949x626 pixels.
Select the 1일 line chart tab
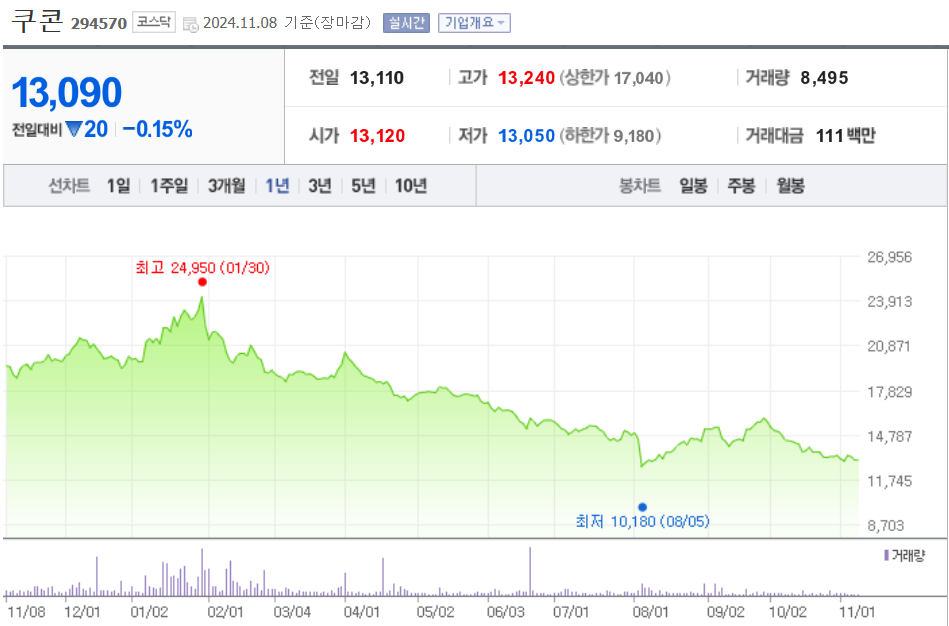[119, 186]
